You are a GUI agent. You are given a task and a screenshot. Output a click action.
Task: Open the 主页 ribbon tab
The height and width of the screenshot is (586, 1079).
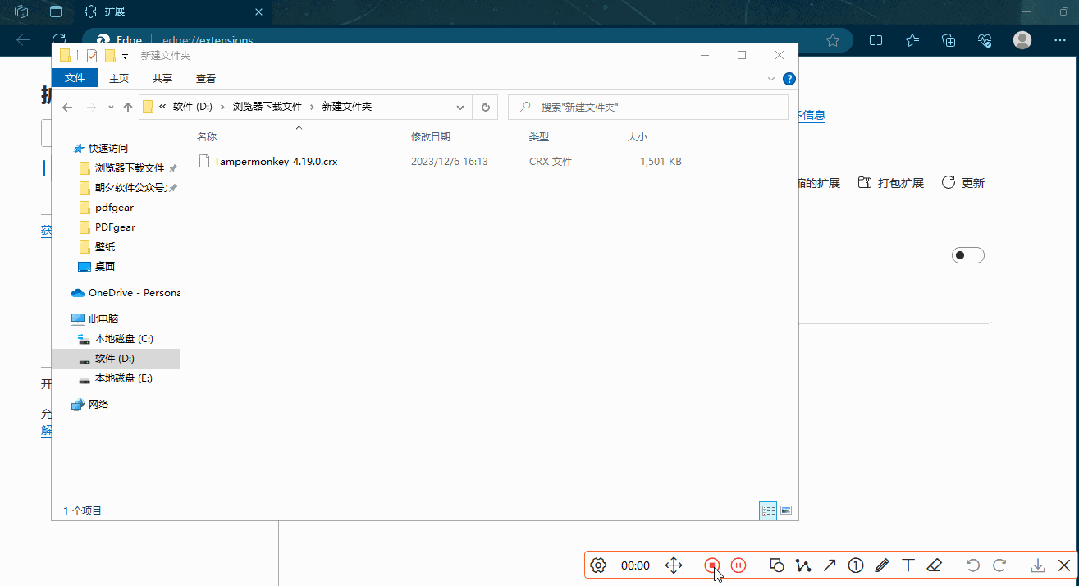click(119, 78)
